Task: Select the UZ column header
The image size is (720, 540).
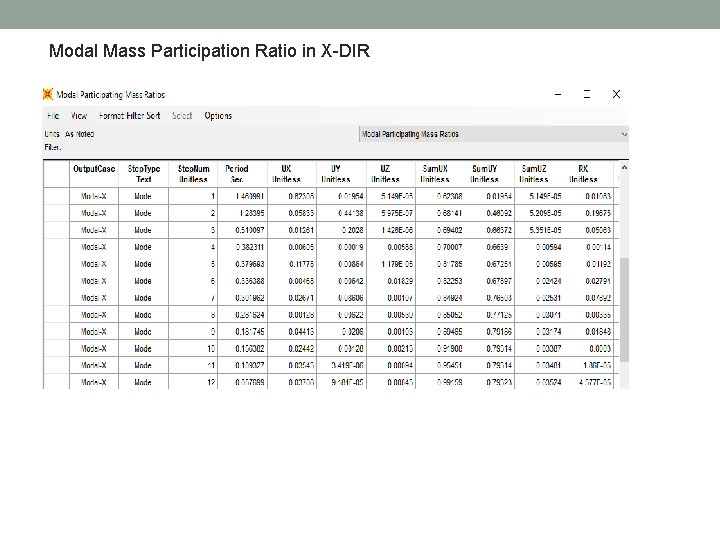Action: (391, 174)
